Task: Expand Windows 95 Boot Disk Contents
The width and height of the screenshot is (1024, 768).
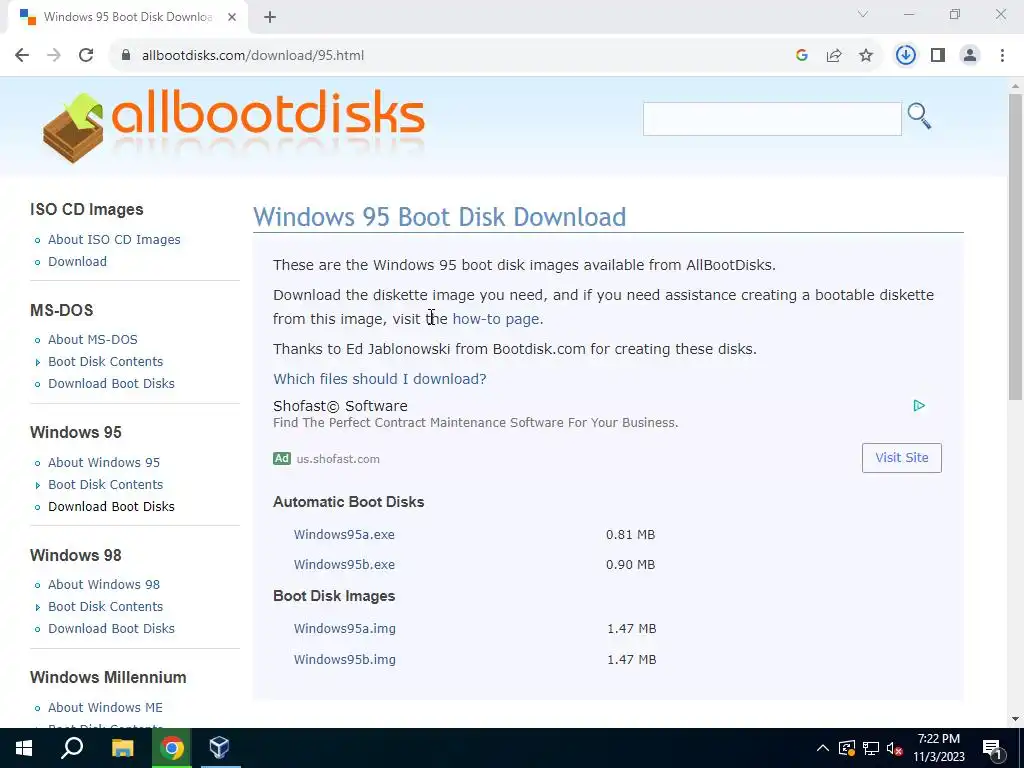Action: click(x=105, y=485)
